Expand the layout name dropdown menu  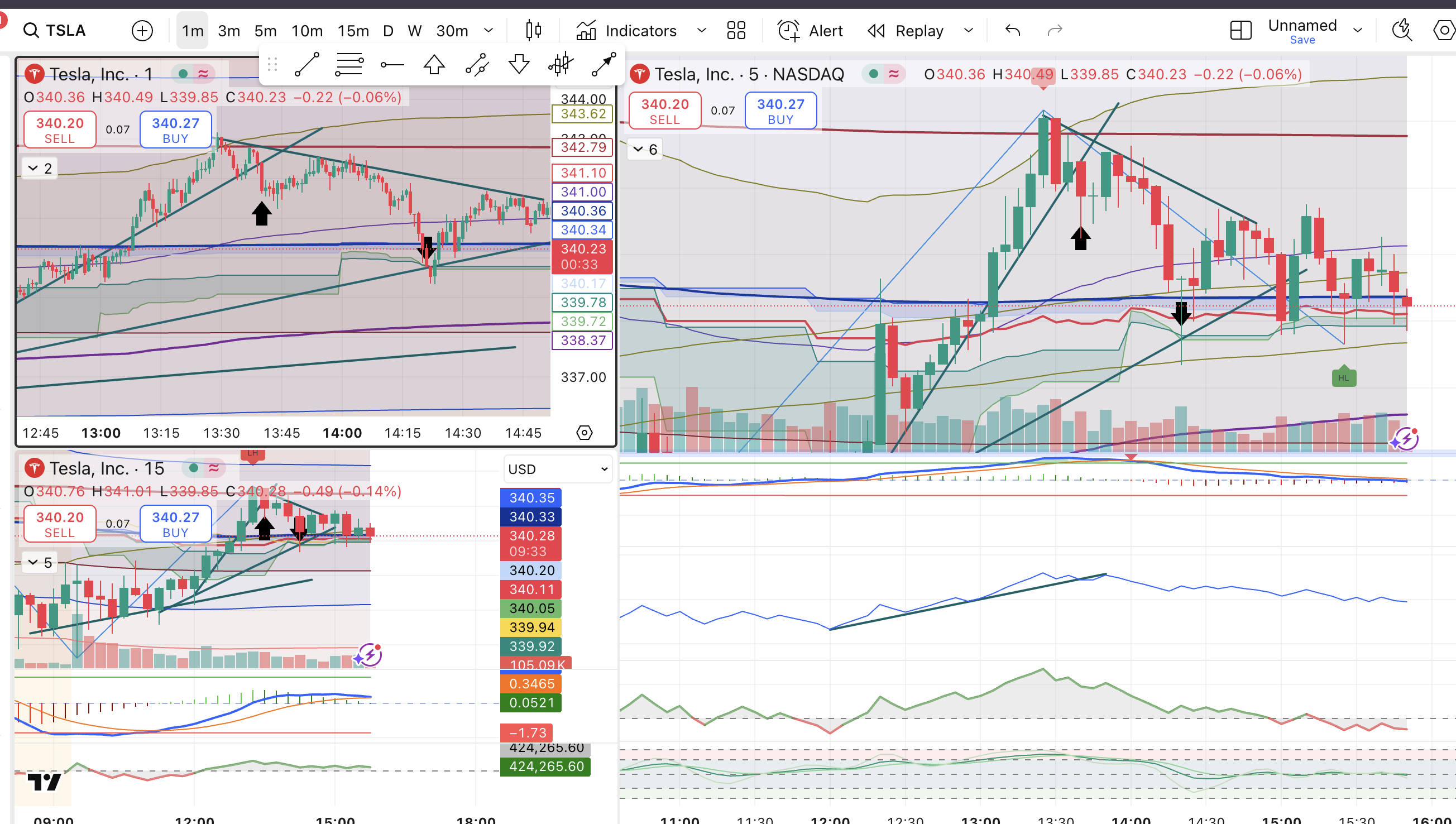1358,31
